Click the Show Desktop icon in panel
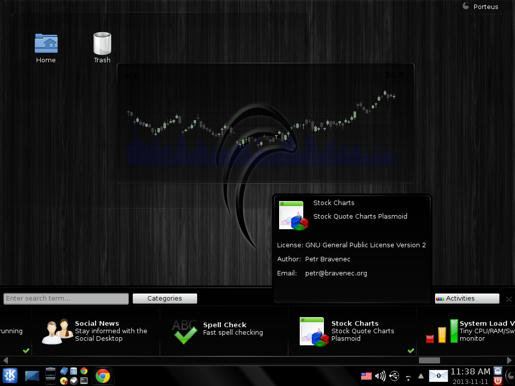 32,376
